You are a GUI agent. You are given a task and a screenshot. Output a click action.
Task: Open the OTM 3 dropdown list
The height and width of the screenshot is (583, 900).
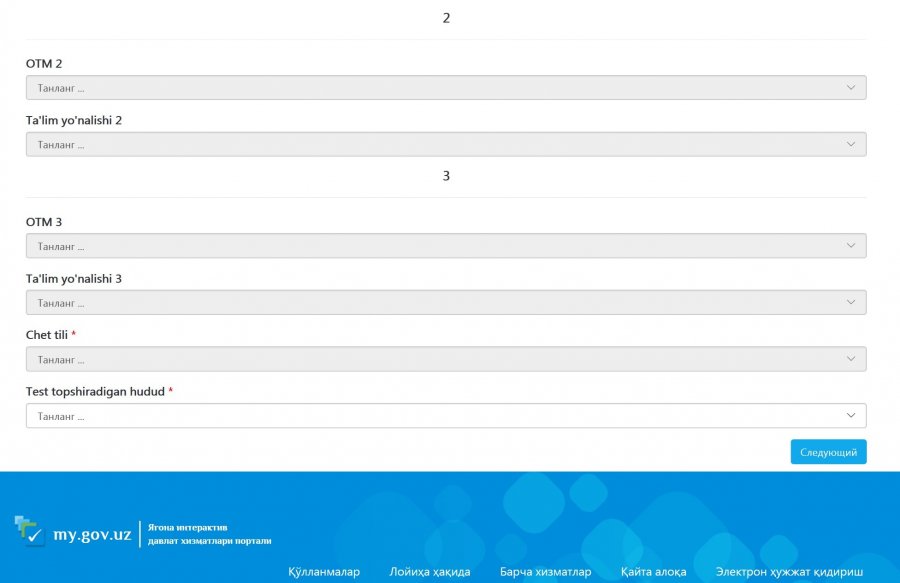click(x=445, y=246)
